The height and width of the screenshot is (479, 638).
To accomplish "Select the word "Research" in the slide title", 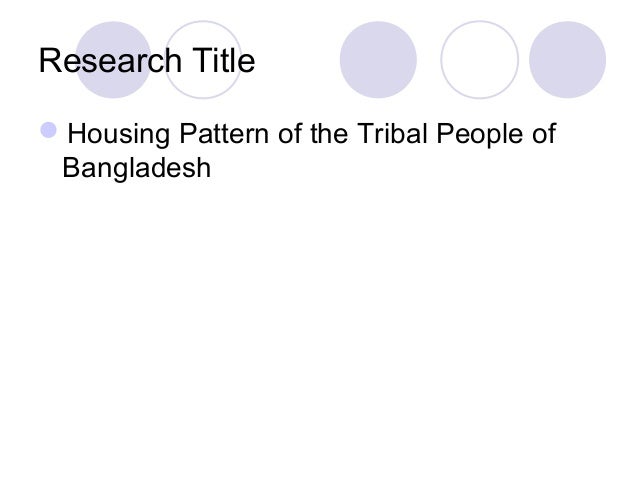I will 110,61.
